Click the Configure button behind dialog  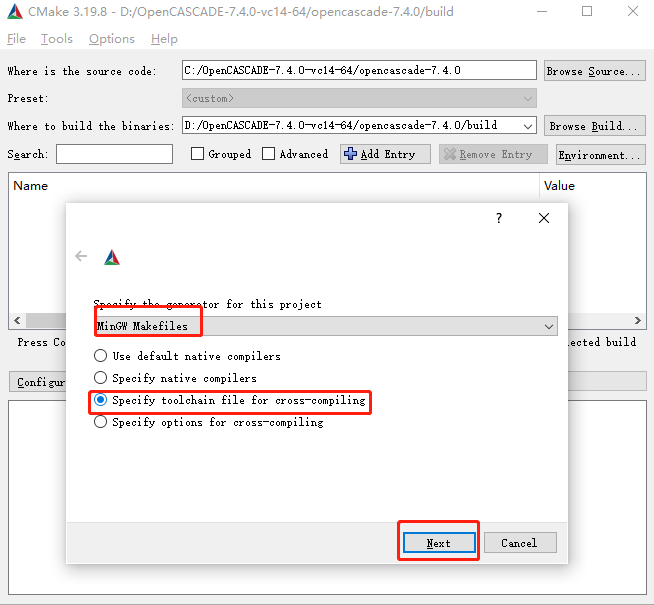tap(38, 382)
